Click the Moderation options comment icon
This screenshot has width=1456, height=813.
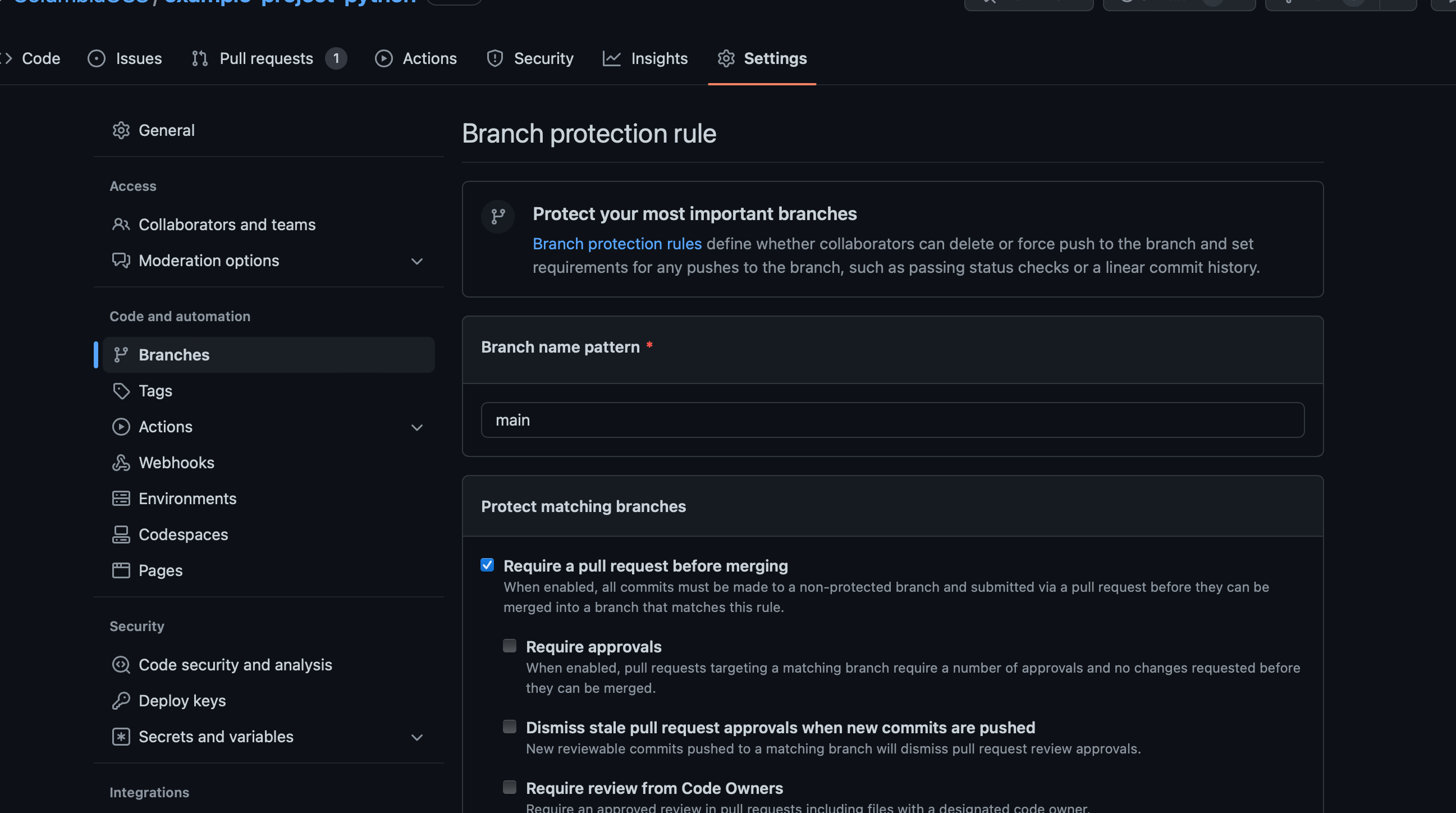121,260
